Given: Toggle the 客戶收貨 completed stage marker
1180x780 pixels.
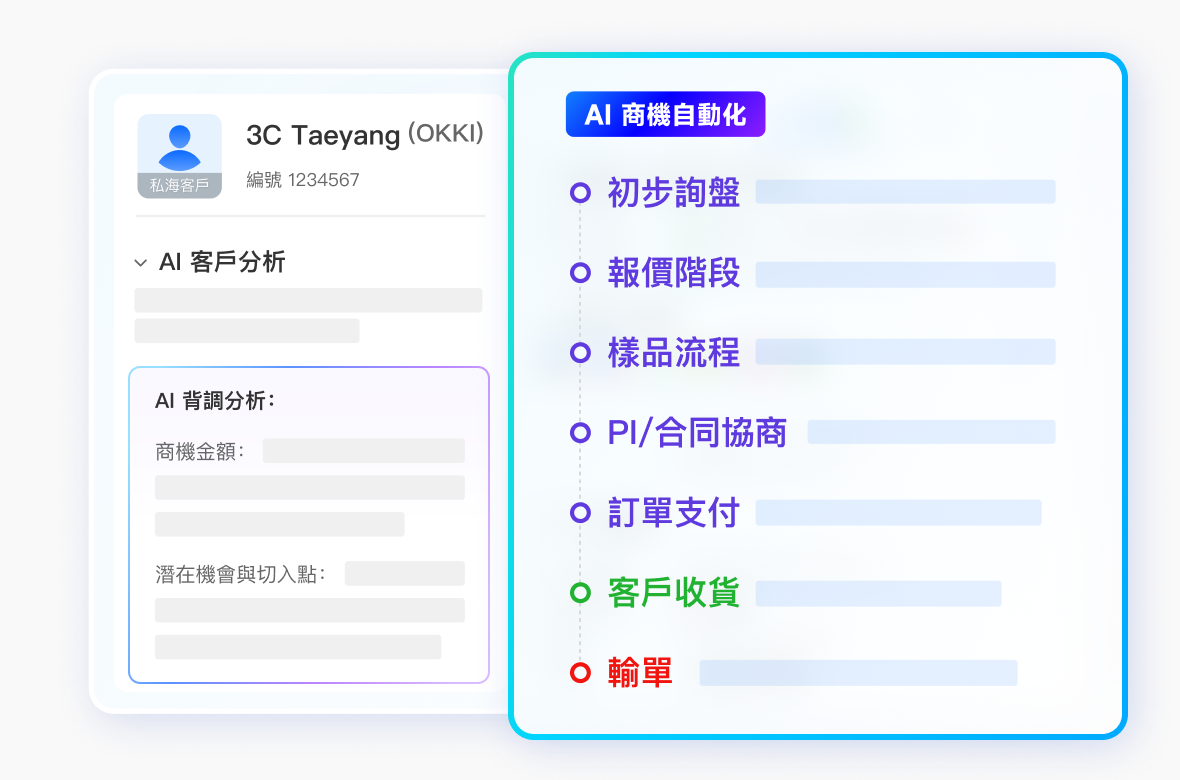Looking at the screenshot, I should tap(582, 592).
